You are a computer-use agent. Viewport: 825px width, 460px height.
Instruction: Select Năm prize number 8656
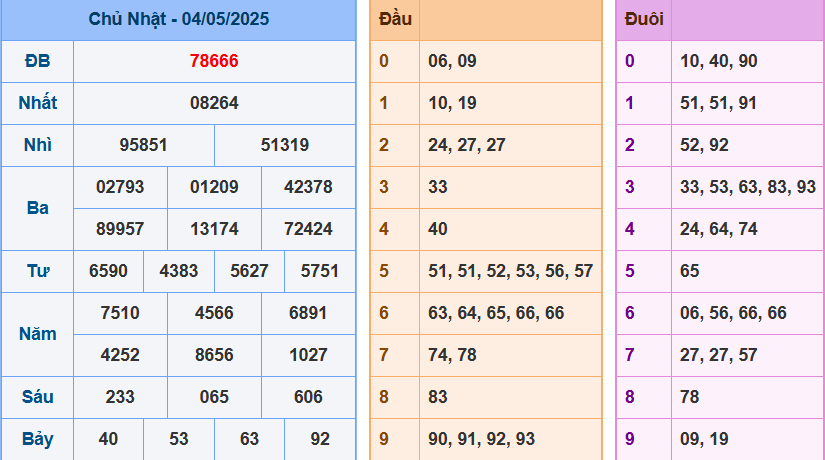point(214,355)
